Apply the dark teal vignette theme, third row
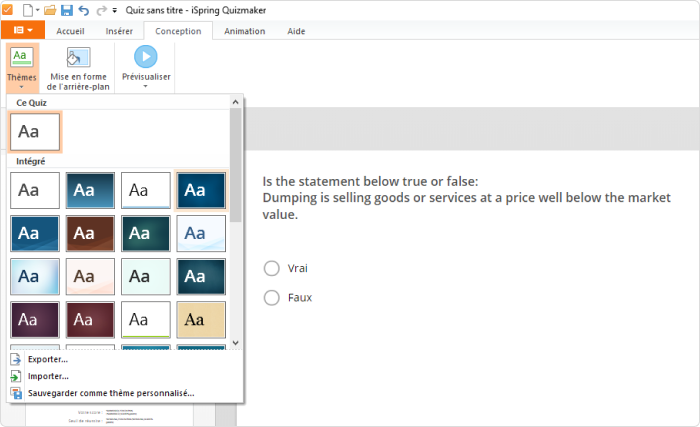This screenshot has width=700, height=427. 201,276
